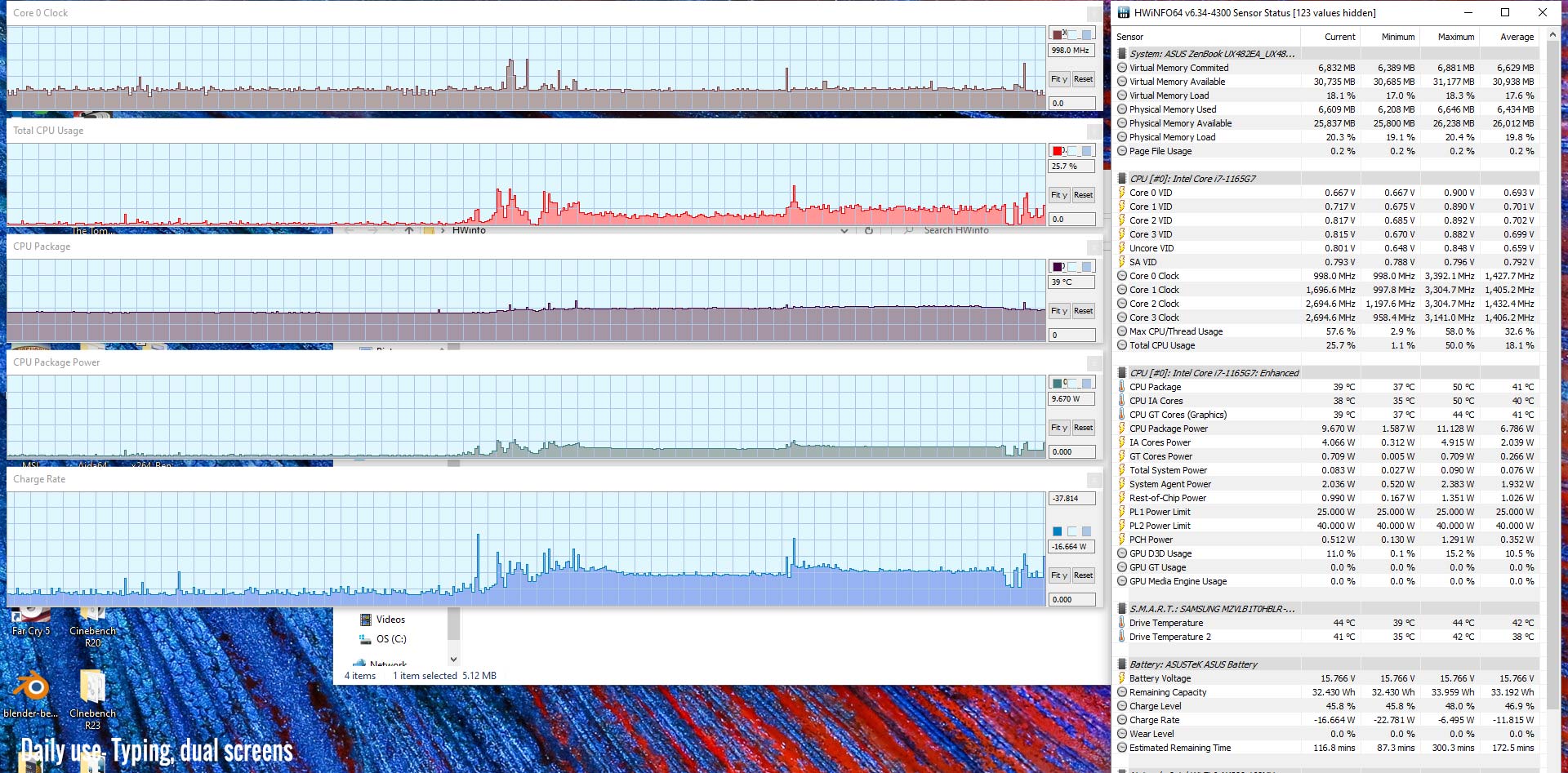Click Fit y on Total CPU Usage graph

tap(1059, 195)
